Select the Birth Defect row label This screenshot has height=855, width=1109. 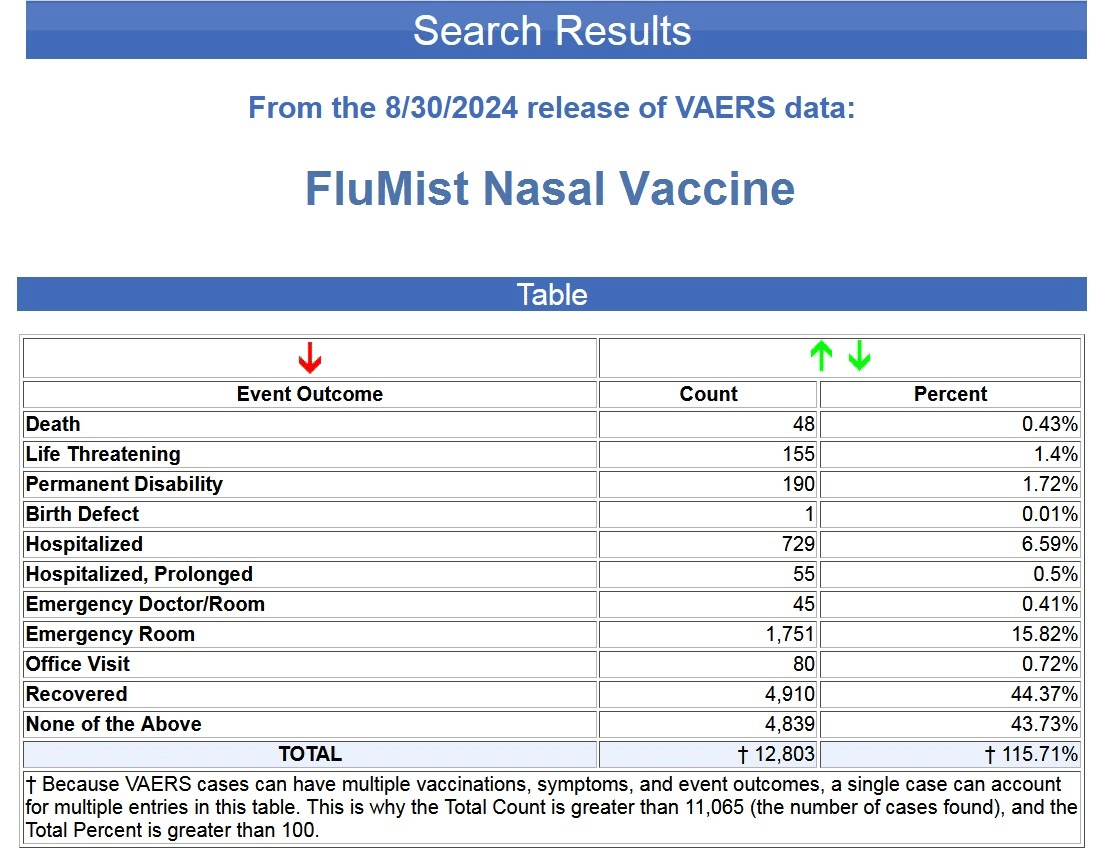83,514
